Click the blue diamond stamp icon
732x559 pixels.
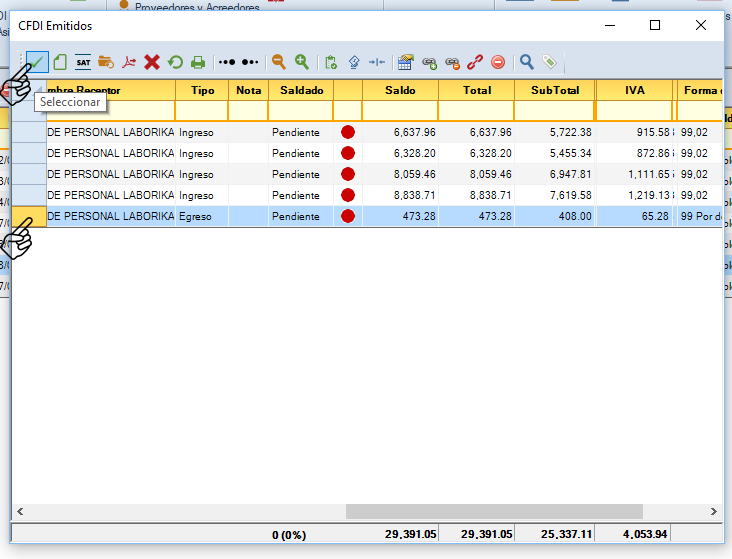(354, 62)
